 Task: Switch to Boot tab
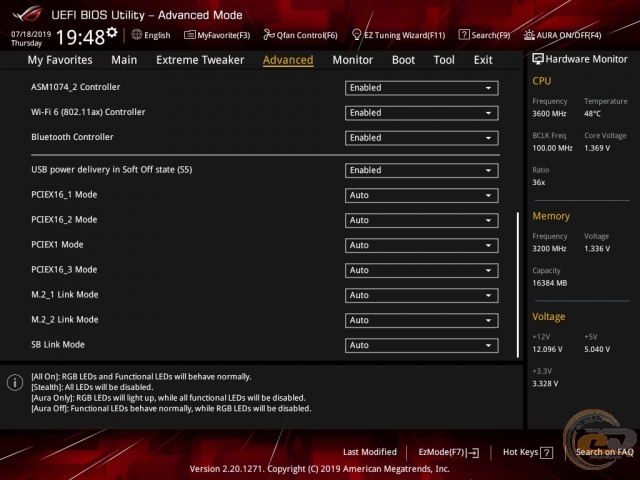(x=403, y=60)
